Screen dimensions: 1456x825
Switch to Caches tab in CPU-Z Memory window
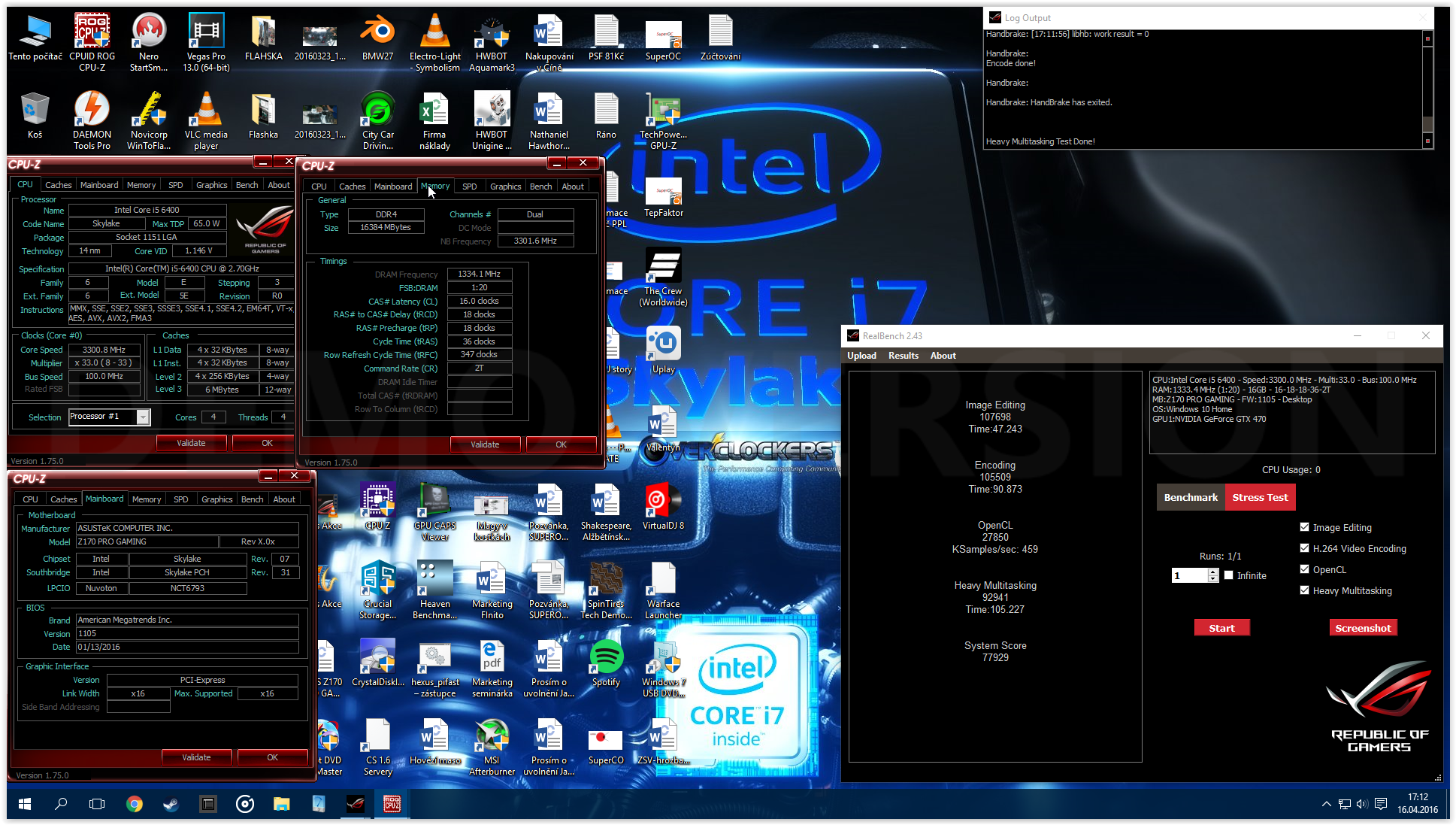click(352, 187)
